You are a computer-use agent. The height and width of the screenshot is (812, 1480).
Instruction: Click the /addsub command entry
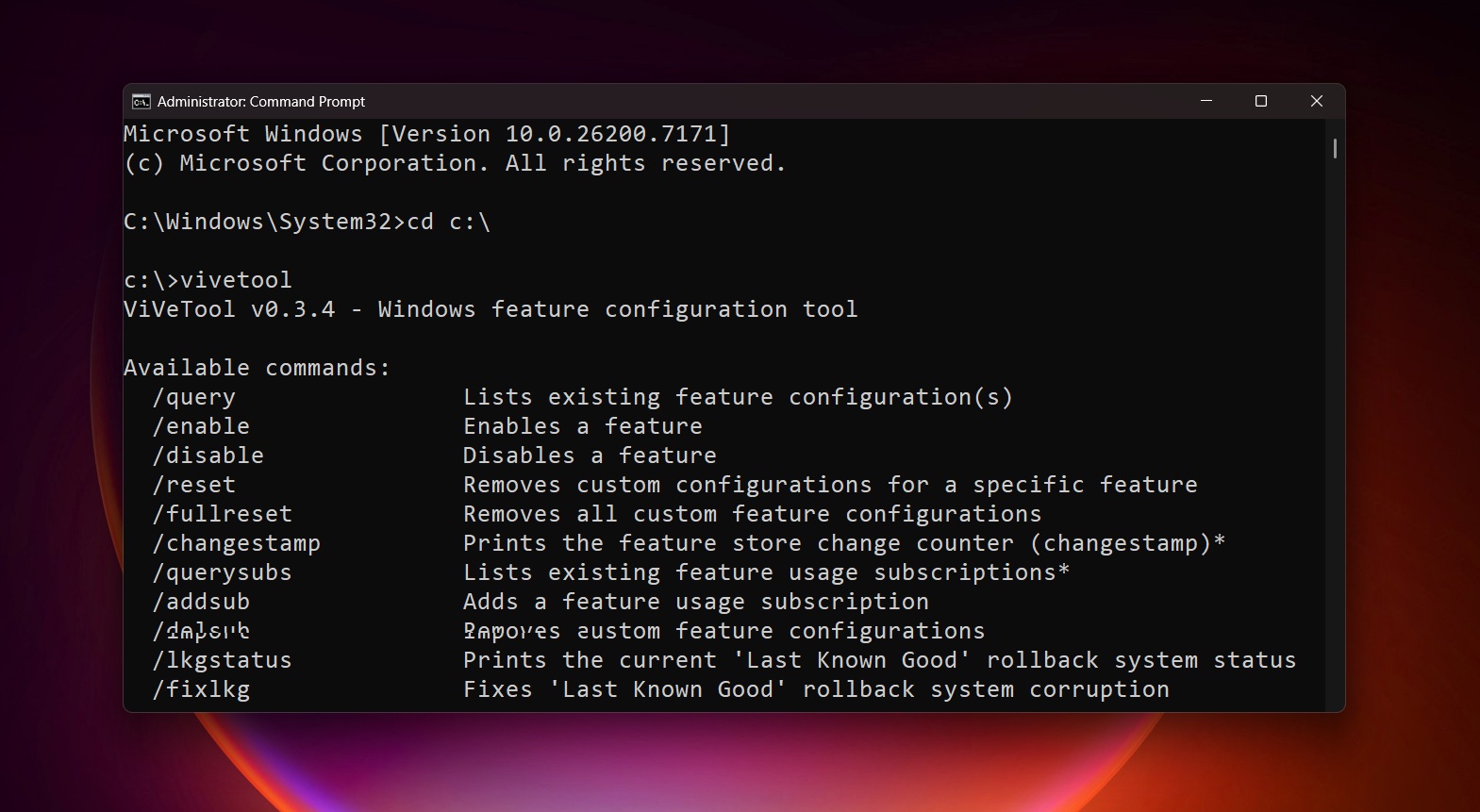point(201,603)
